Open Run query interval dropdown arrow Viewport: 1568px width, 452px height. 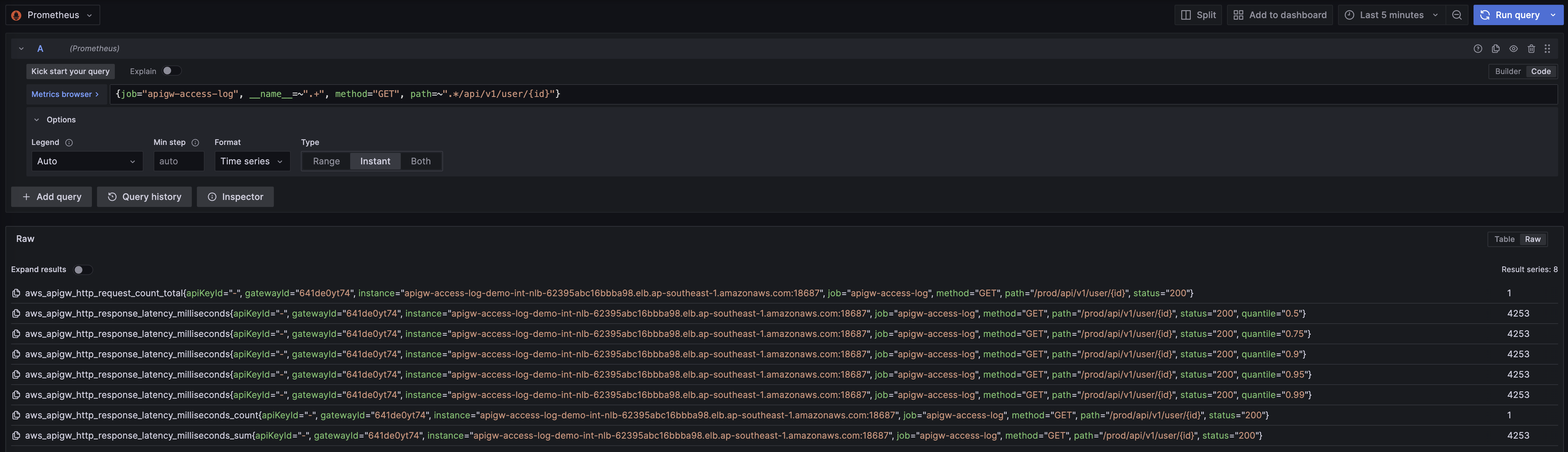tap(1553, 15)
